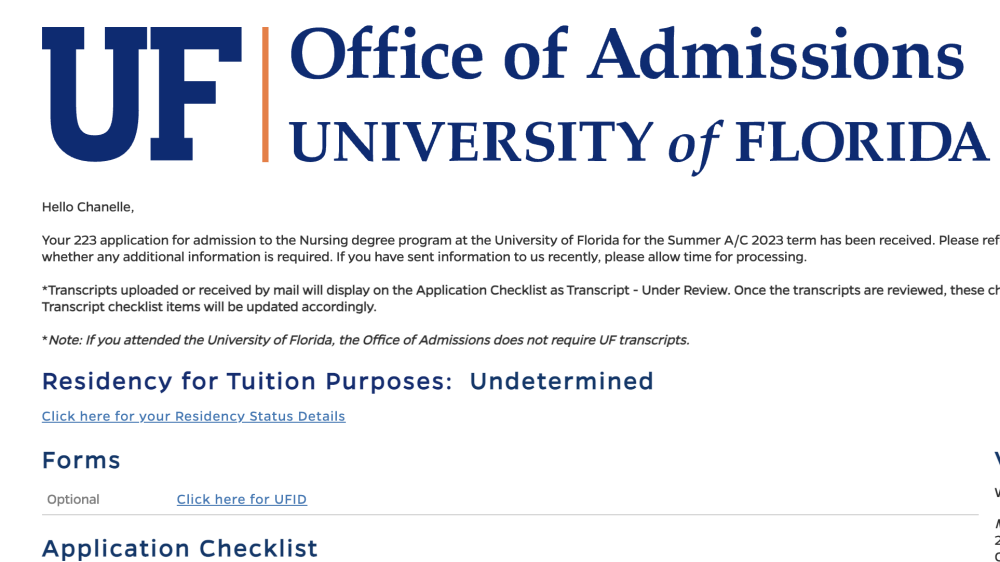Viewport: 1000px width, 562px height.
Task: Click the Optional label in Forms row
Action: coord(73,499)
